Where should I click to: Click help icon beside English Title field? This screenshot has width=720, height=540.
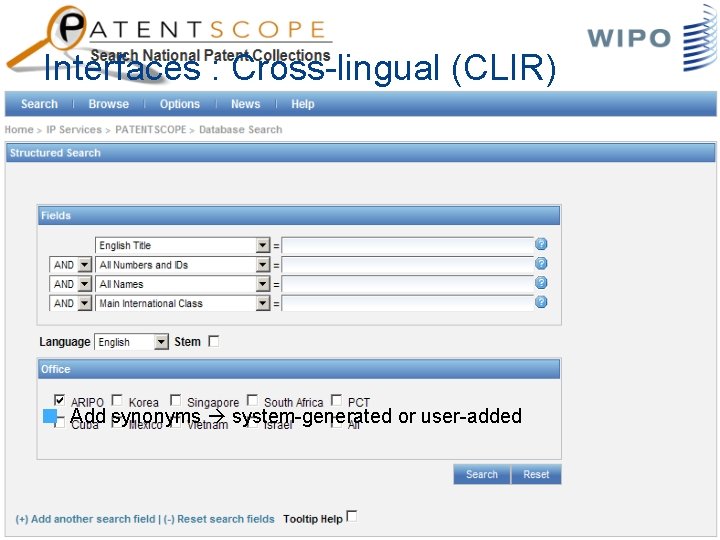coord(541,244)
